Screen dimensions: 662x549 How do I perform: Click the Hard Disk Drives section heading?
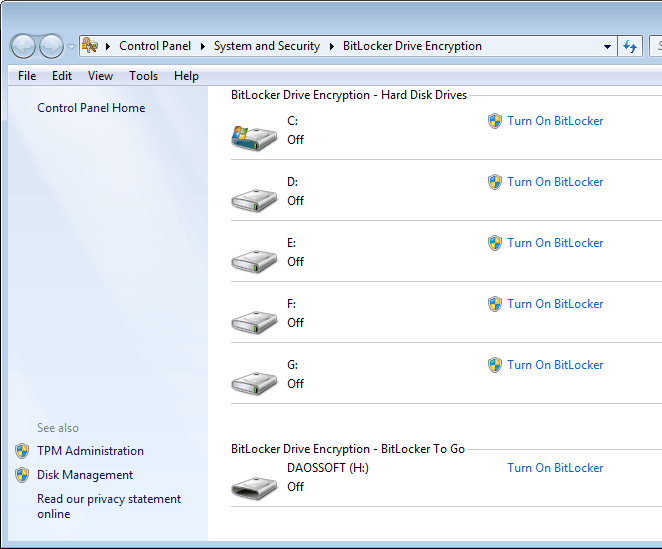349,95
